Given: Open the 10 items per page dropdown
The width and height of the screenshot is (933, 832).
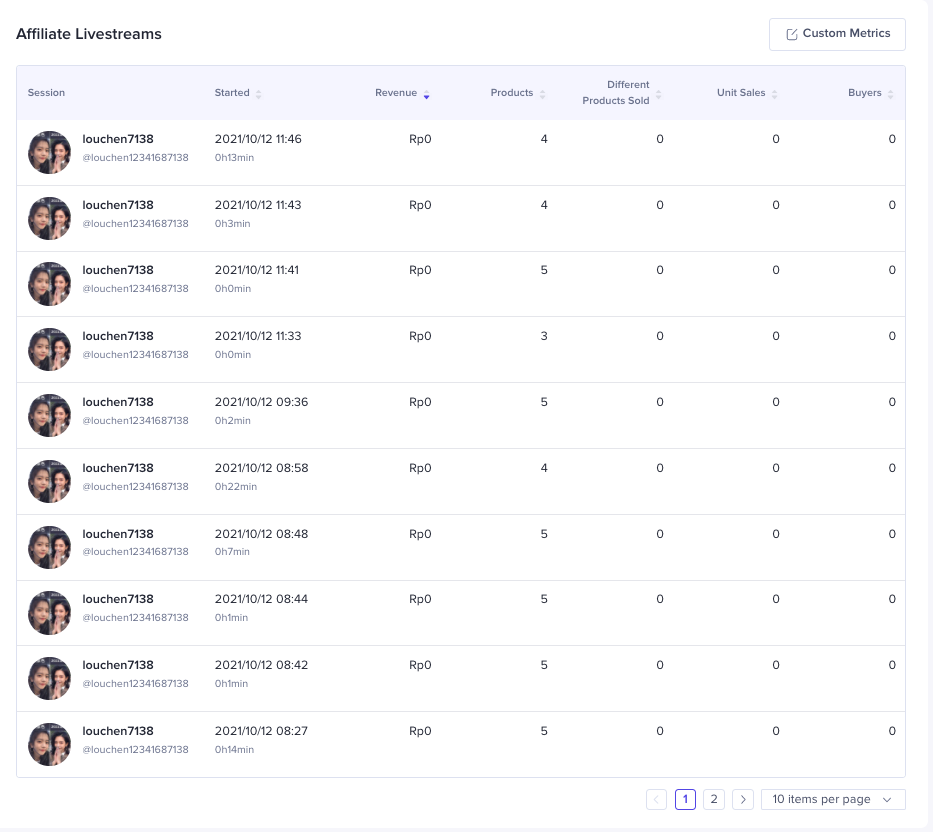Looking at the screenshot, I should point(833,799).
